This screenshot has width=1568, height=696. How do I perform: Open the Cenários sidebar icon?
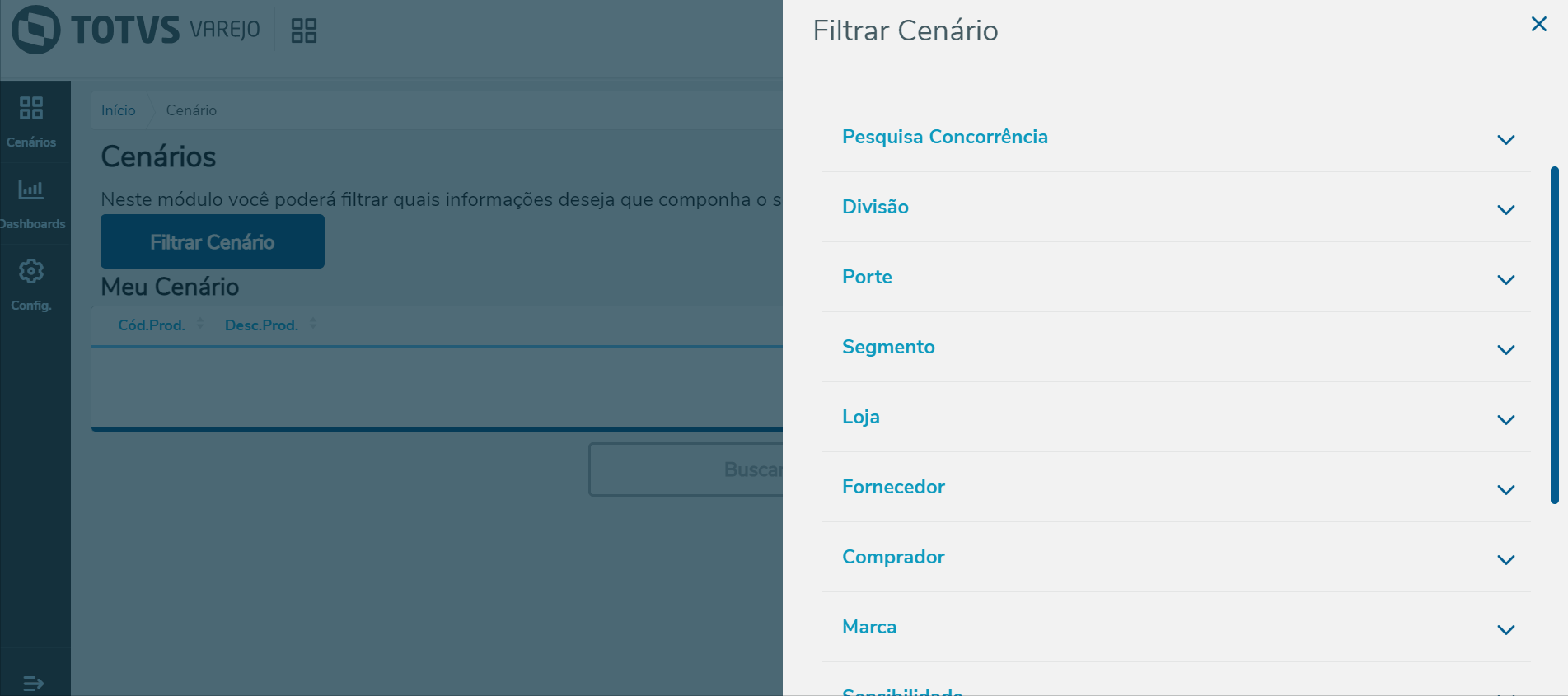coord(31,109)
